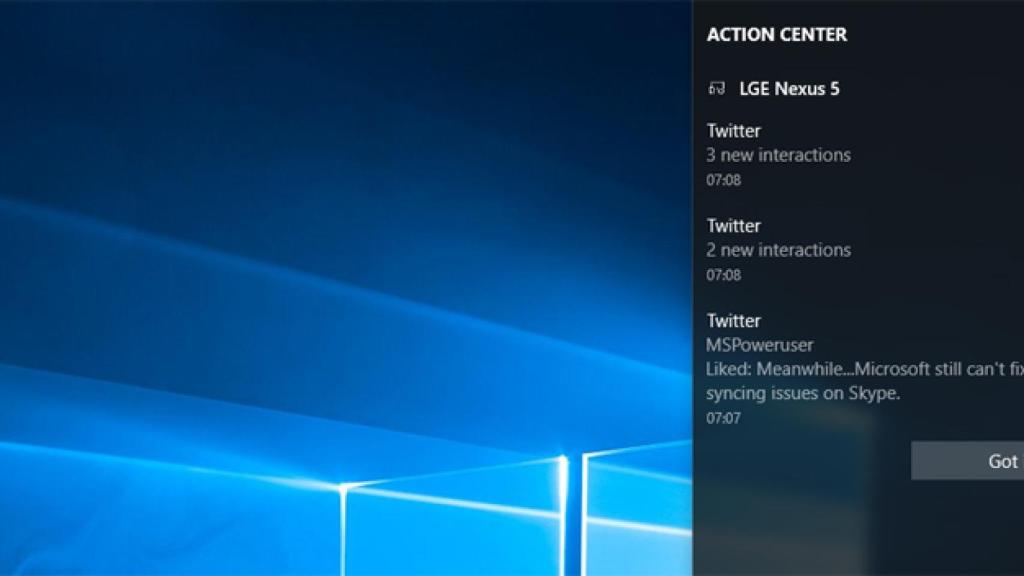Click the Twitter app name on second notification
This screenshot has height=576, width=1024.
(734, 225)
